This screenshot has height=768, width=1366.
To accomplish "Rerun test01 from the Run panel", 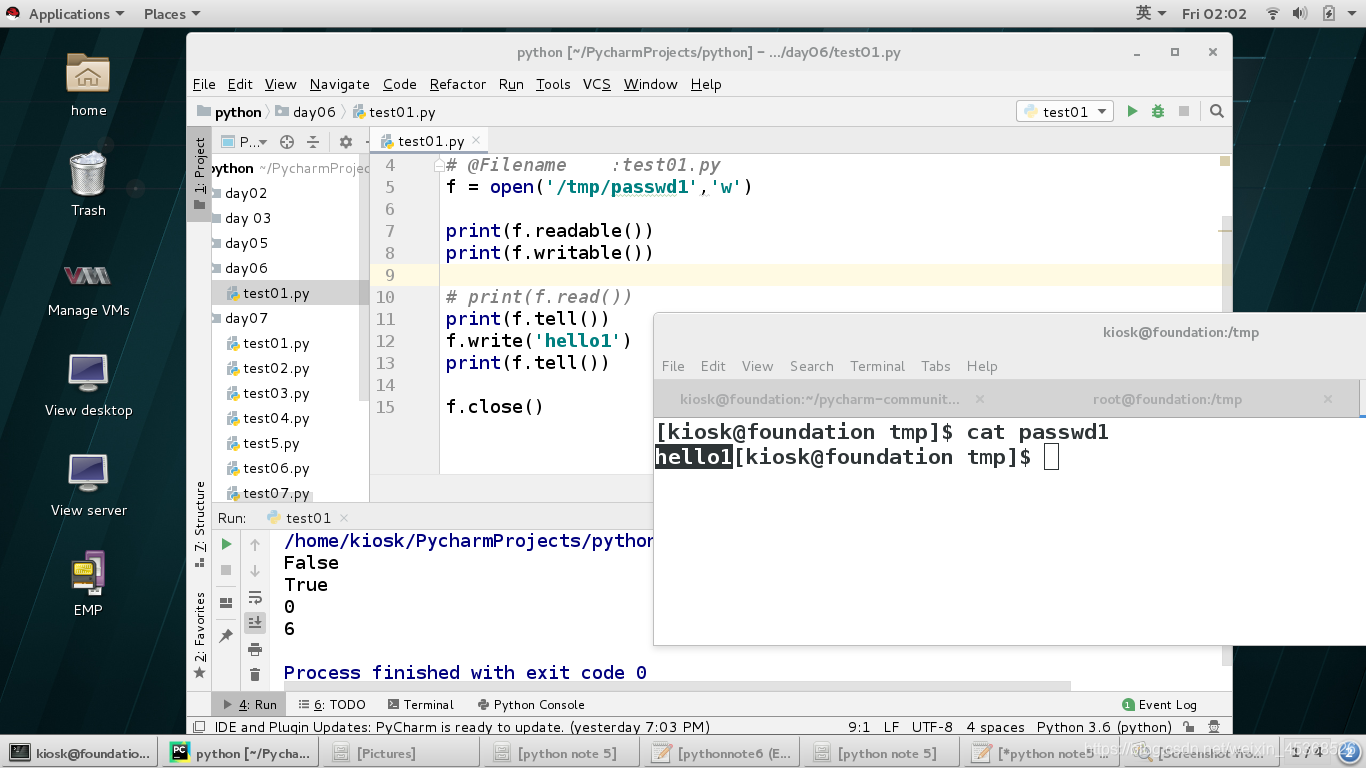I will [x=227, y=544].
